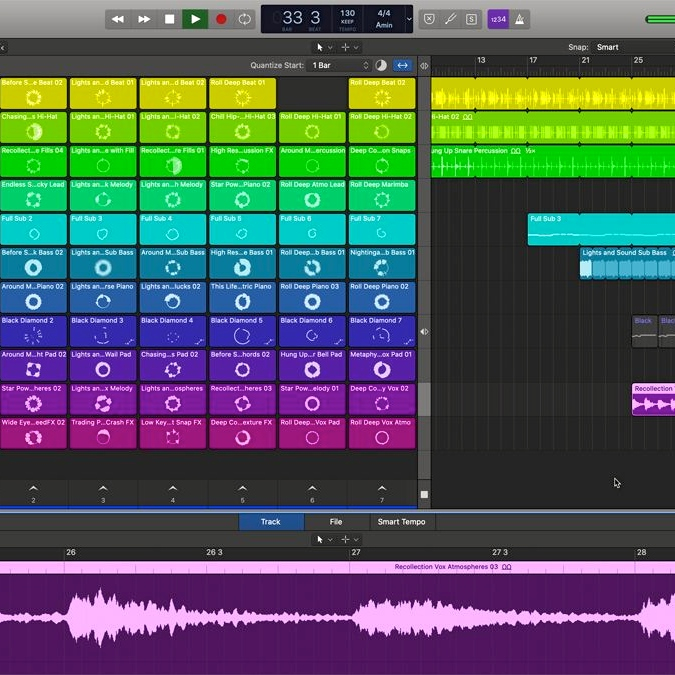Click the Metaphy Pad 01 cell
Viewport: 675px width, 675px height.
[x=382, y=365]
